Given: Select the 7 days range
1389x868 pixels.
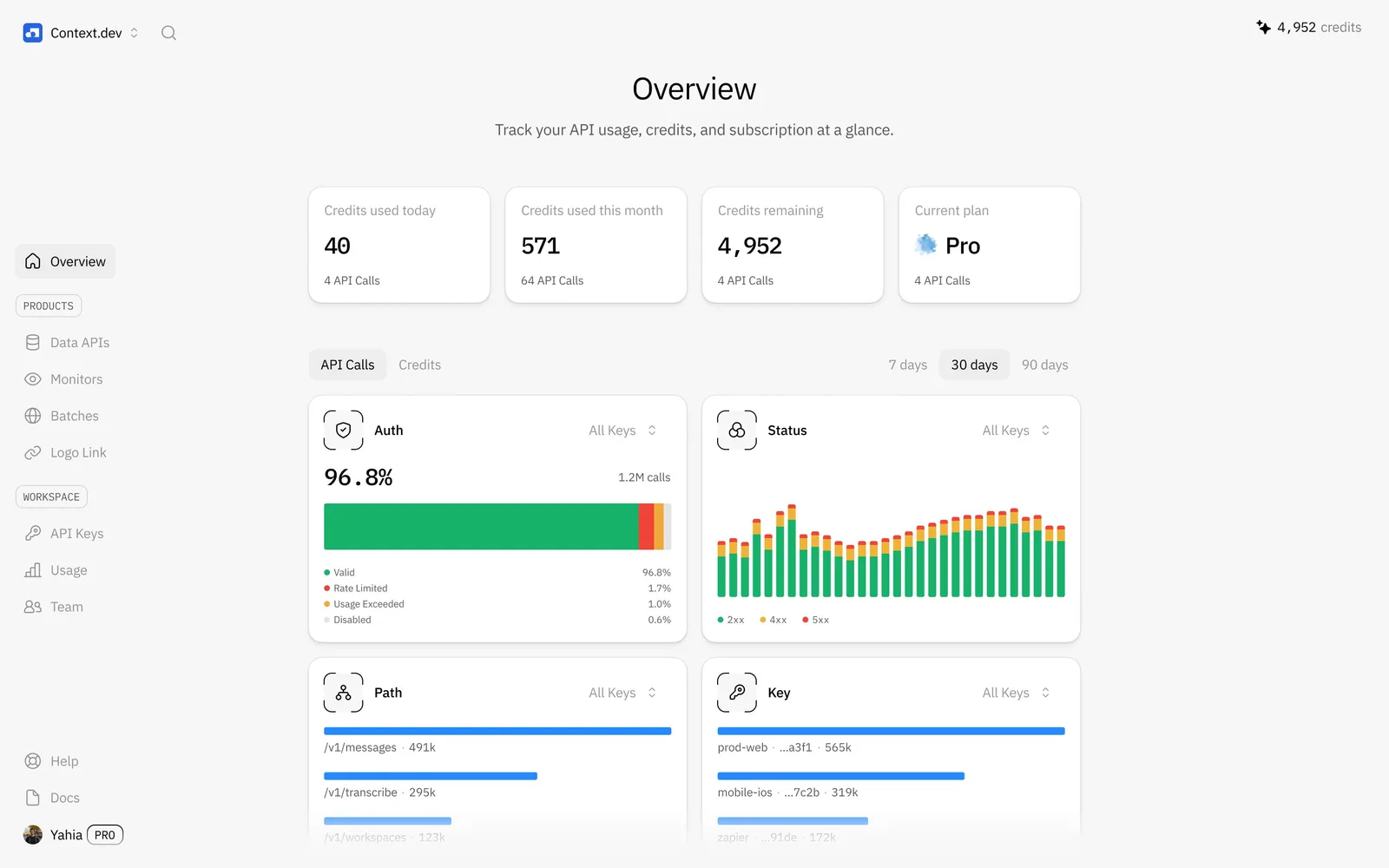Looking at the screenshot, I should point(907,365).
